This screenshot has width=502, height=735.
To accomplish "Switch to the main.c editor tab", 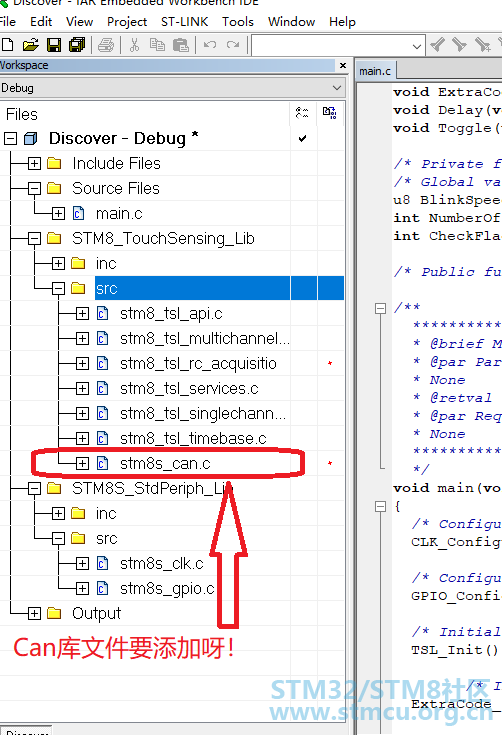I will 375,71.
